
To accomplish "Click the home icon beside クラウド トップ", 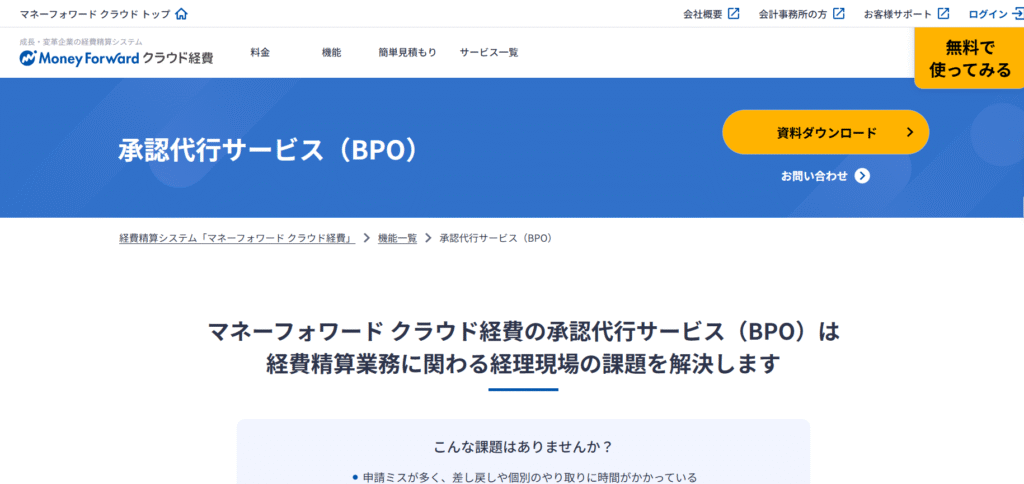I will point(182,14).
